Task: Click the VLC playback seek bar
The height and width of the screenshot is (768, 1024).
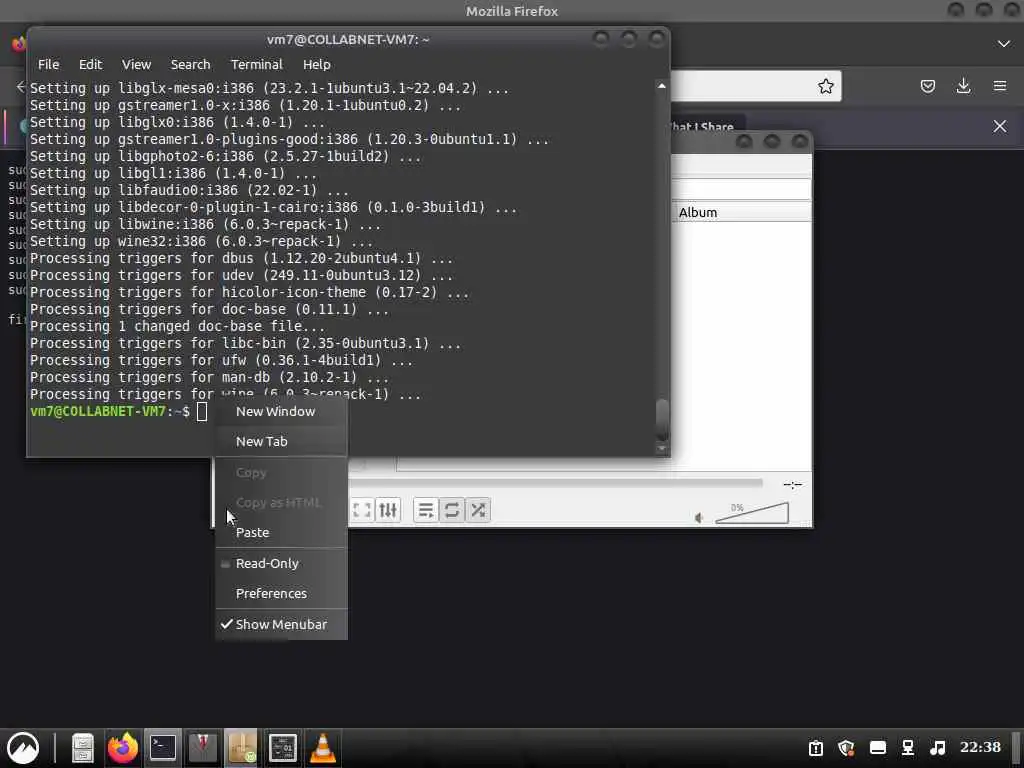Action: [555, 483]
